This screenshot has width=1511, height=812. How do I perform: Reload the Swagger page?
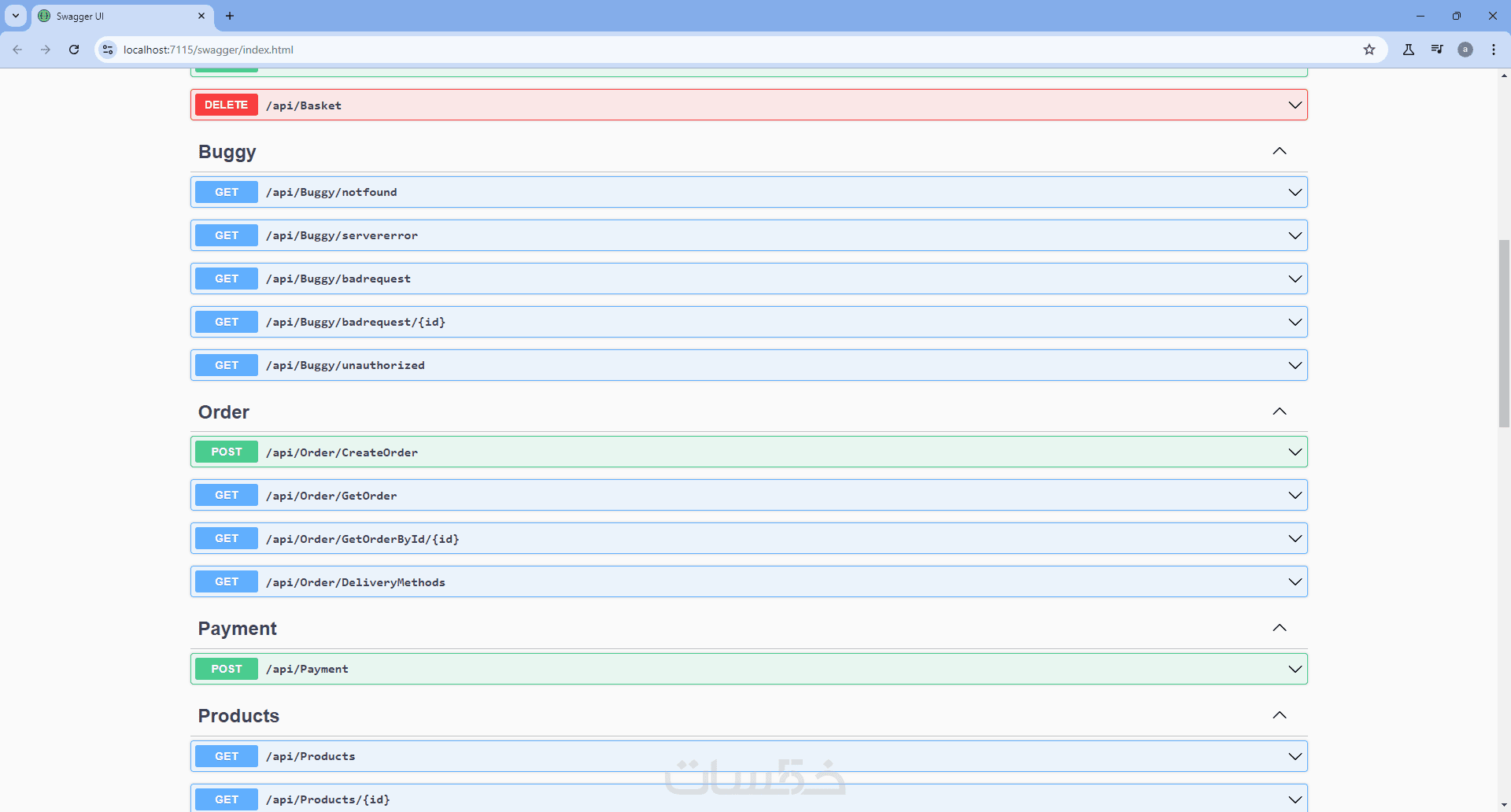click(x=74, y=50)
